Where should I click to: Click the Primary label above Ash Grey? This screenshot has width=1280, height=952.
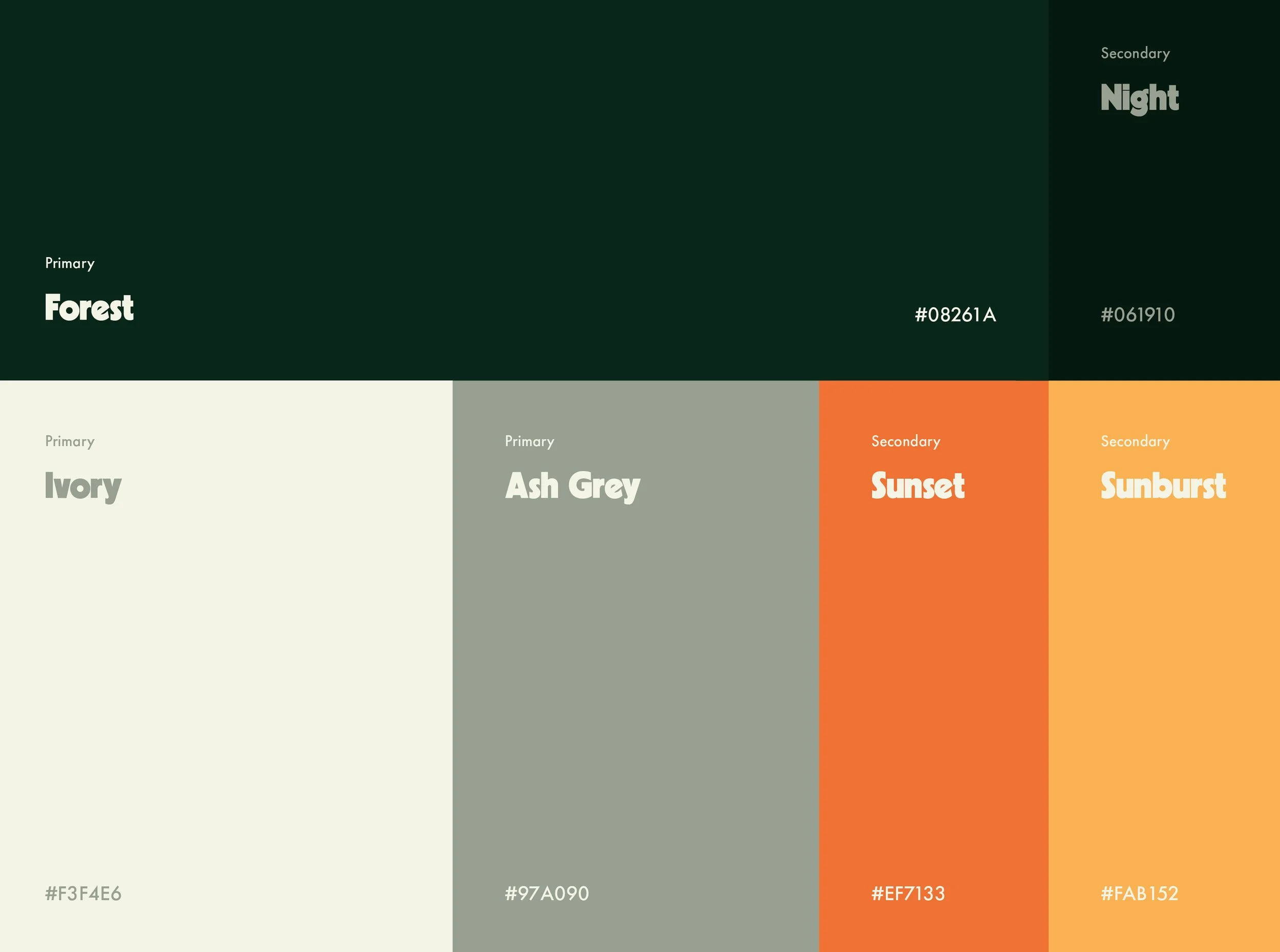(x=529, y=441)
